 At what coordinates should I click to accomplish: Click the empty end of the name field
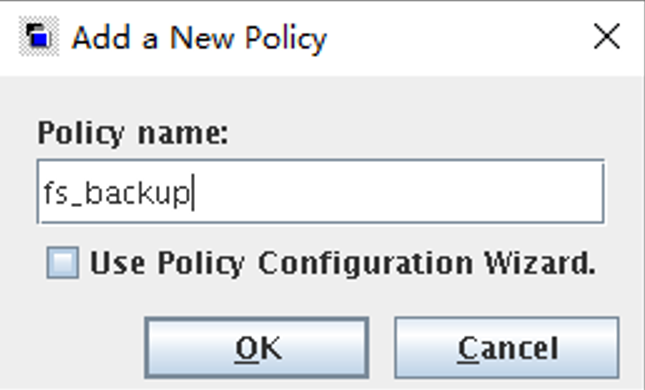[399, 193]
